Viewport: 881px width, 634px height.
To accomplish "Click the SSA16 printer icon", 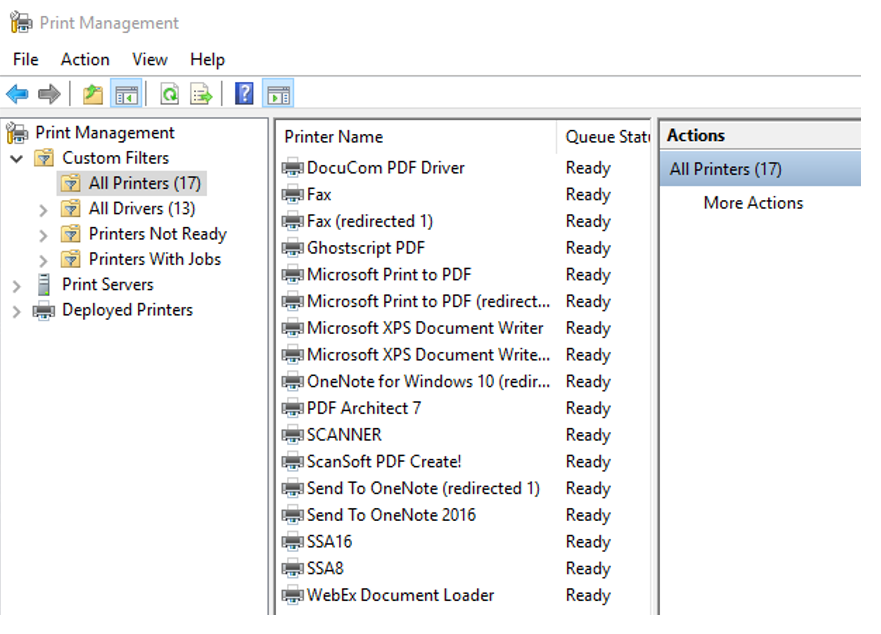I will [x=293, y=541].
